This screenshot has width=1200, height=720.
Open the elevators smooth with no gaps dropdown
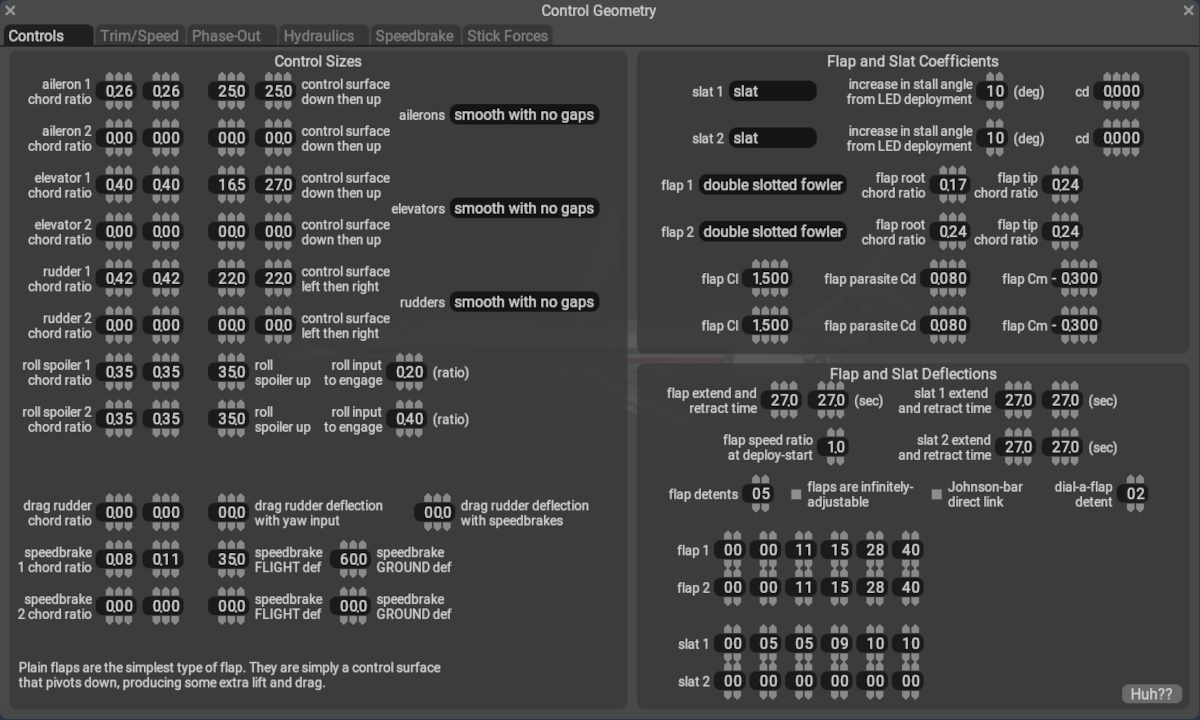tap(524, 209)
